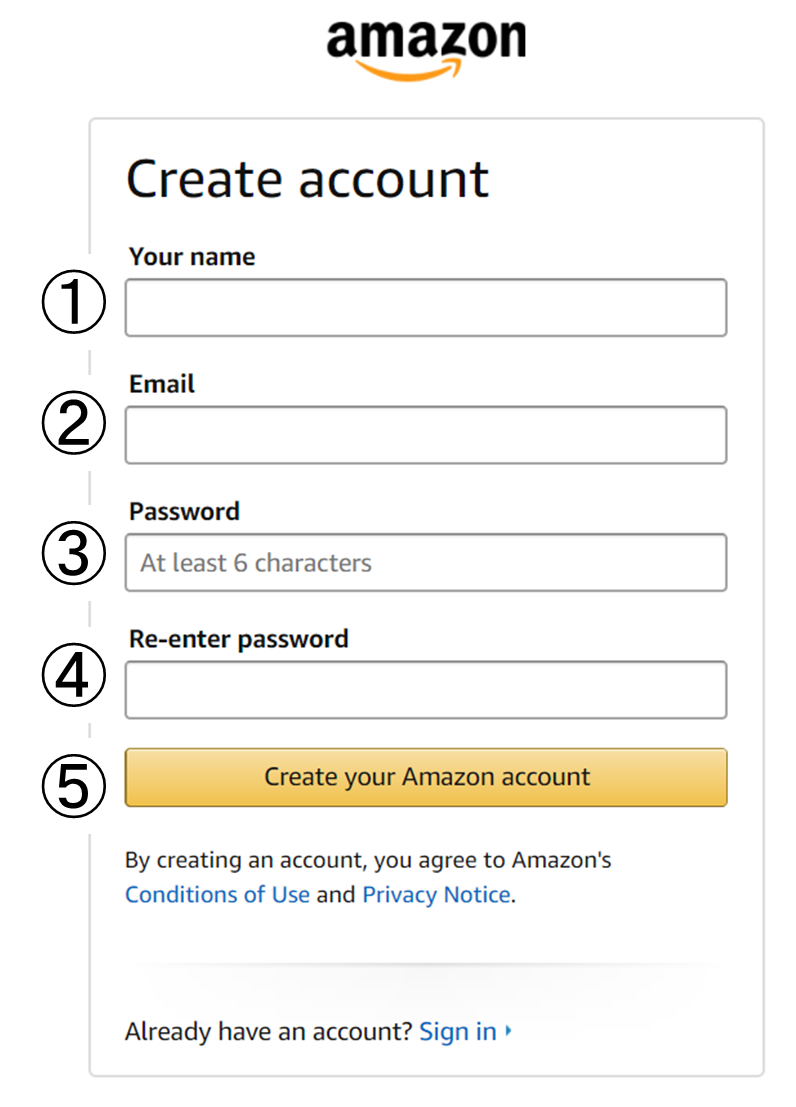Focus the Re-enter password field
Screen dimensions: 796x1107
pyautogui.click(x=426, y=690)
